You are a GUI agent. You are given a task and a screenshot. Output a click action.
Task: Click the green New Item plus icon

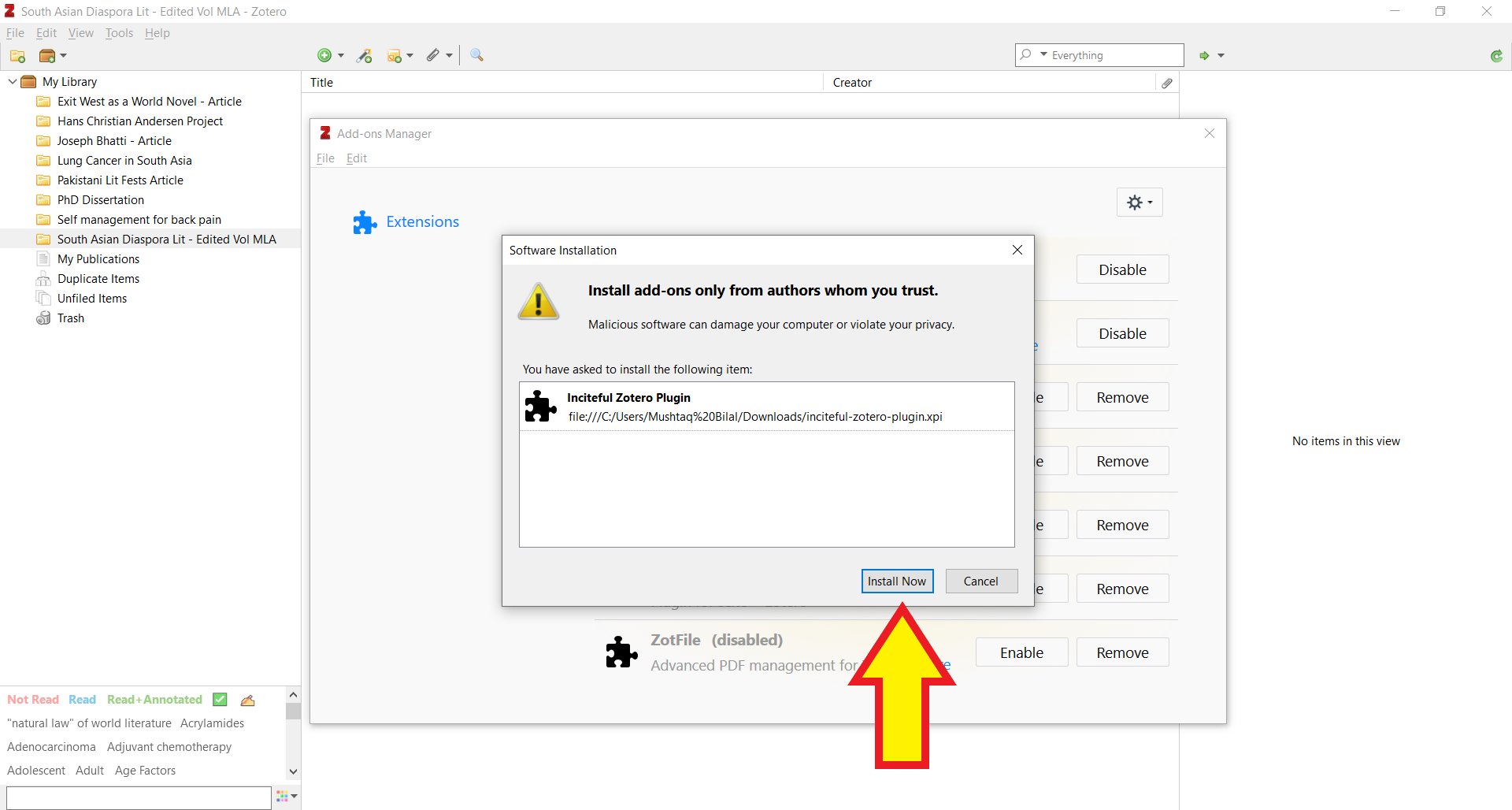[x=324, y=55]
